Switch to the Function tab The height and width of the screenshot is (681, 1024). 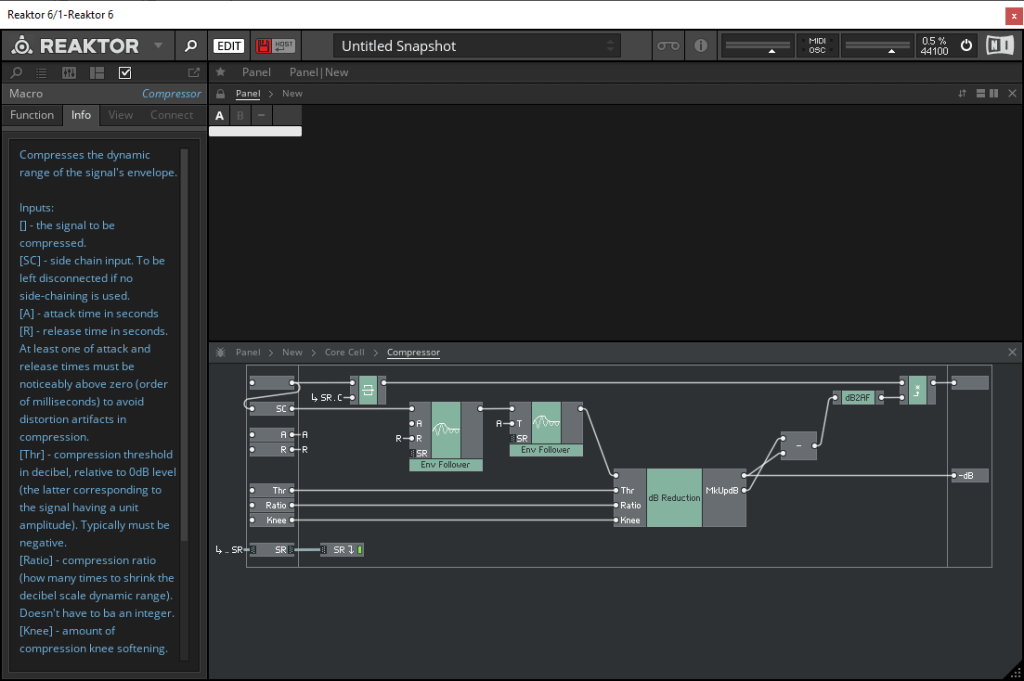(32, 115)
